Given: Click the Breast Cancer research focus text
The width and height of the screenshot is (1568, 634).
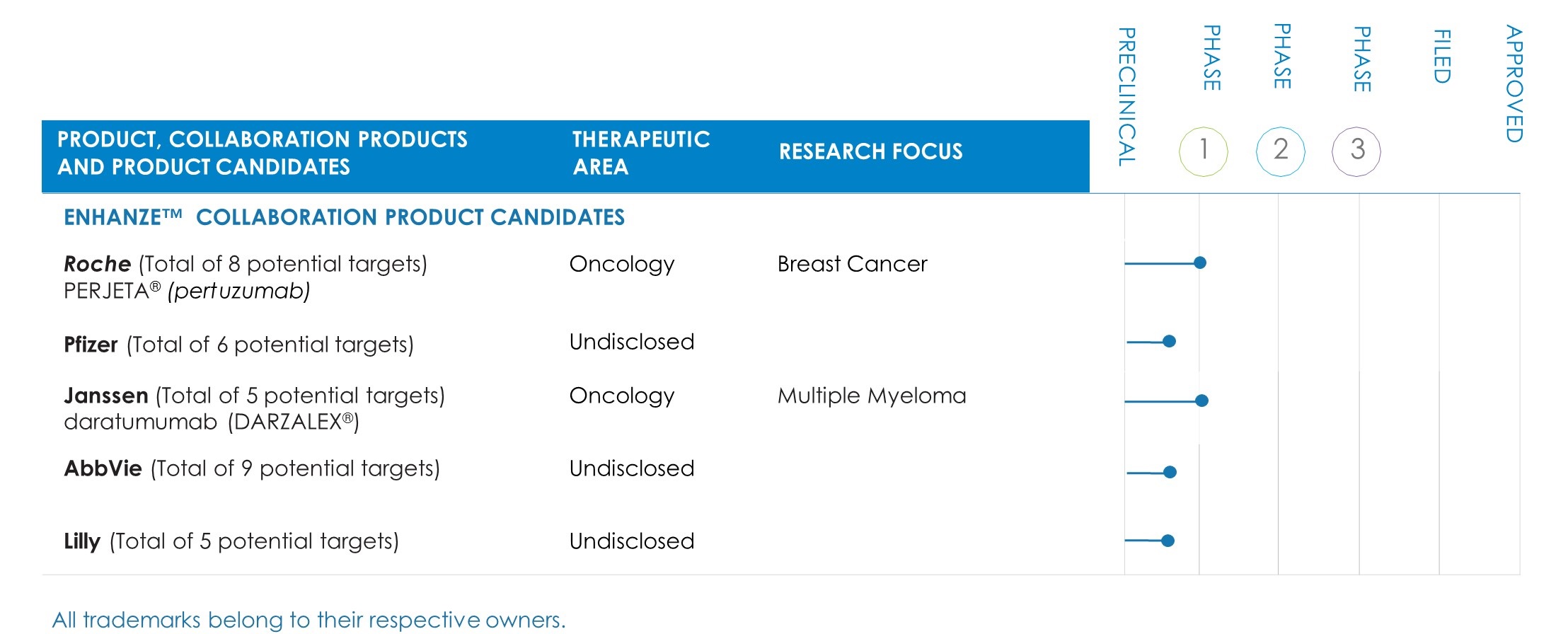Looking at the screenshot, I should [852, 264].
